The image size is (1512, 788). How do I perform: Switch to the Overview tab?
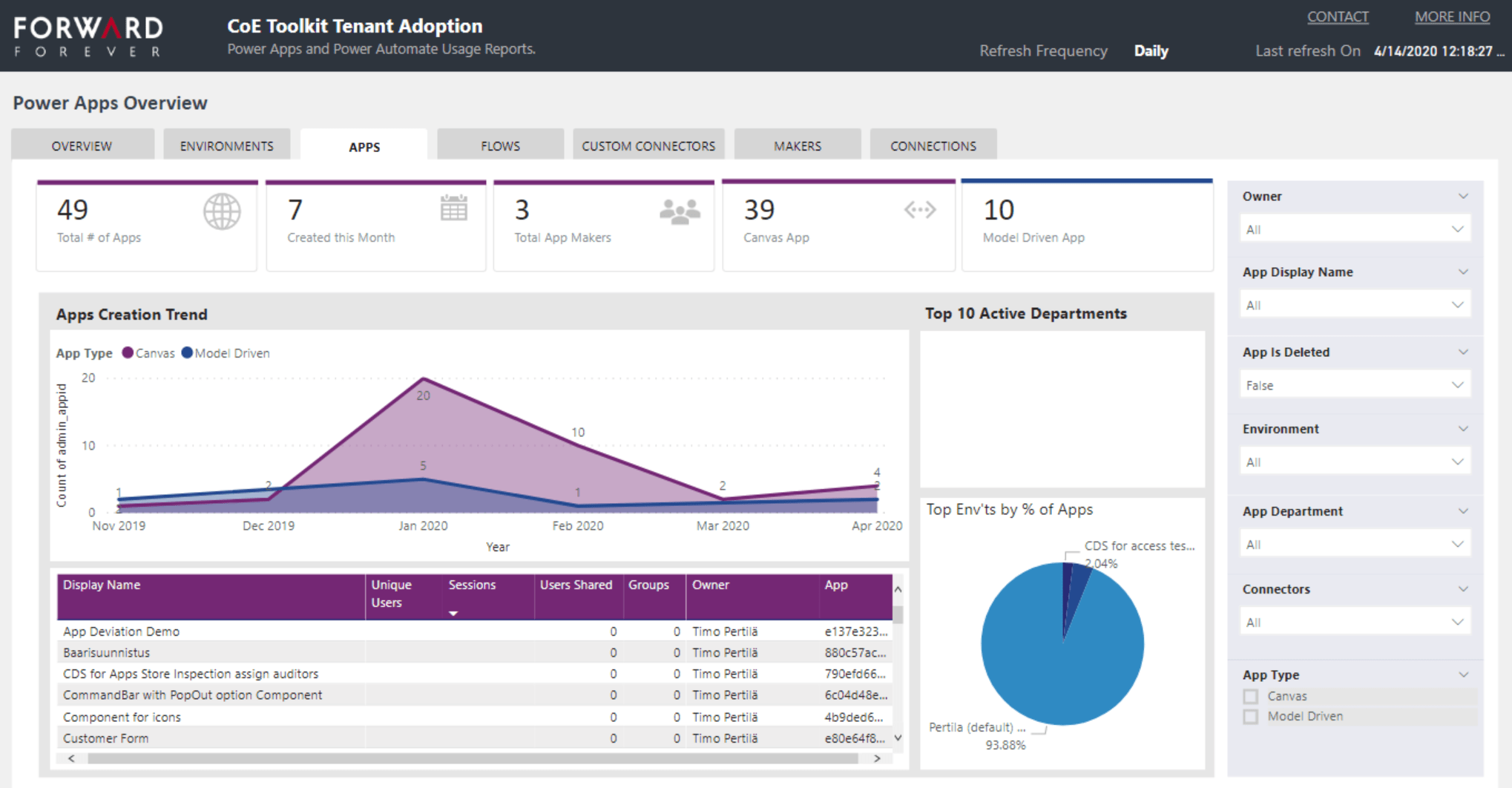coord(82,145)
